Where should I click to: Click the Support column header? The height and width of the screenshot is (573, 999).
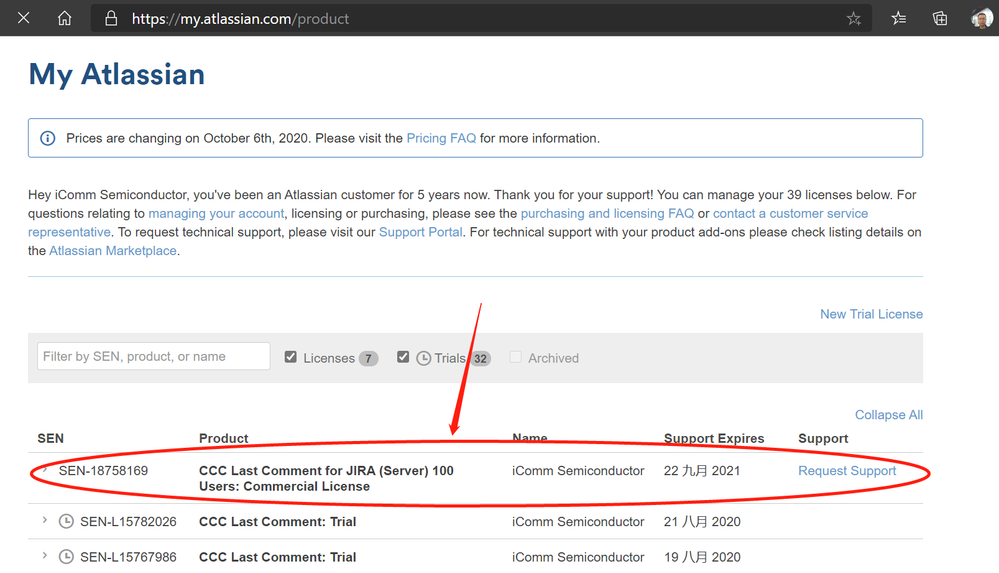pos(823,439)
